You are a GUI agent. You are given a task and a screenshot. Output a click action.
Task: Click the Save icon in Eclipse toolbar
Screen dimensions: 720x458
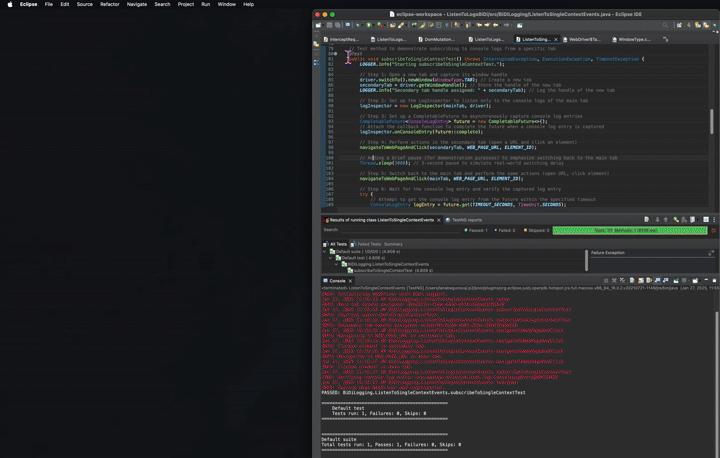tap(329, 25)
